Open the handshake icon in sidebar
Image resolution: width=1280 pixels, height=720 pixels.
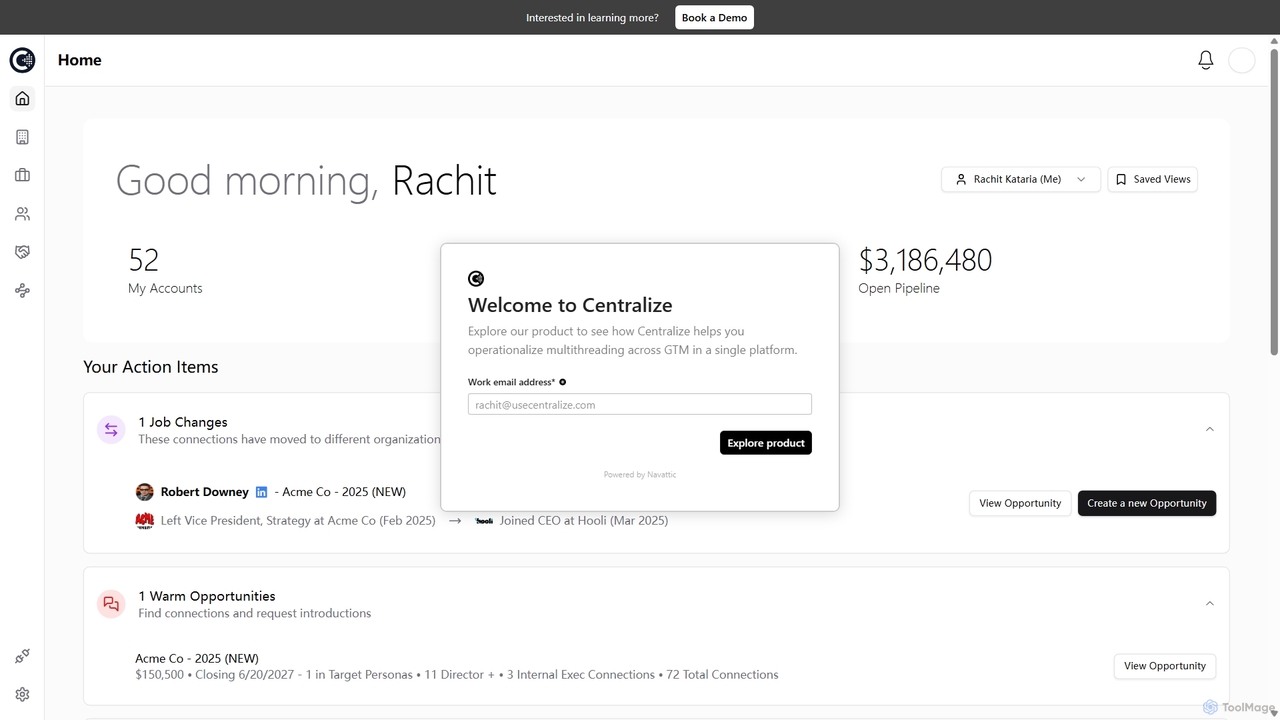coord(22,252)
